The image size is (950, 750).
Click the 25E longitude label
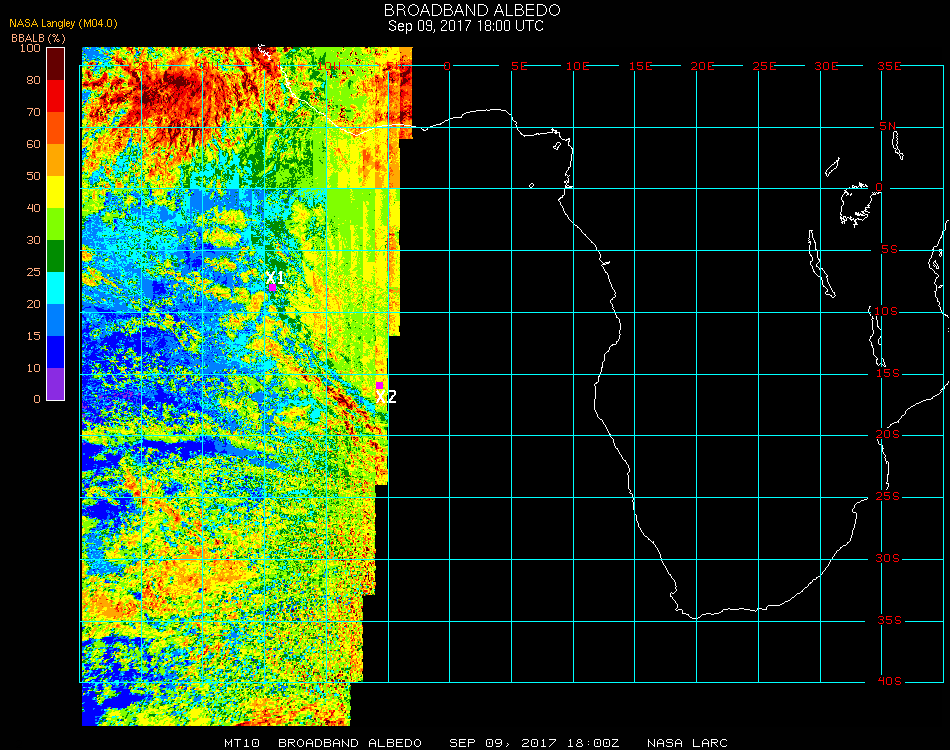click(x=764, y=66)
